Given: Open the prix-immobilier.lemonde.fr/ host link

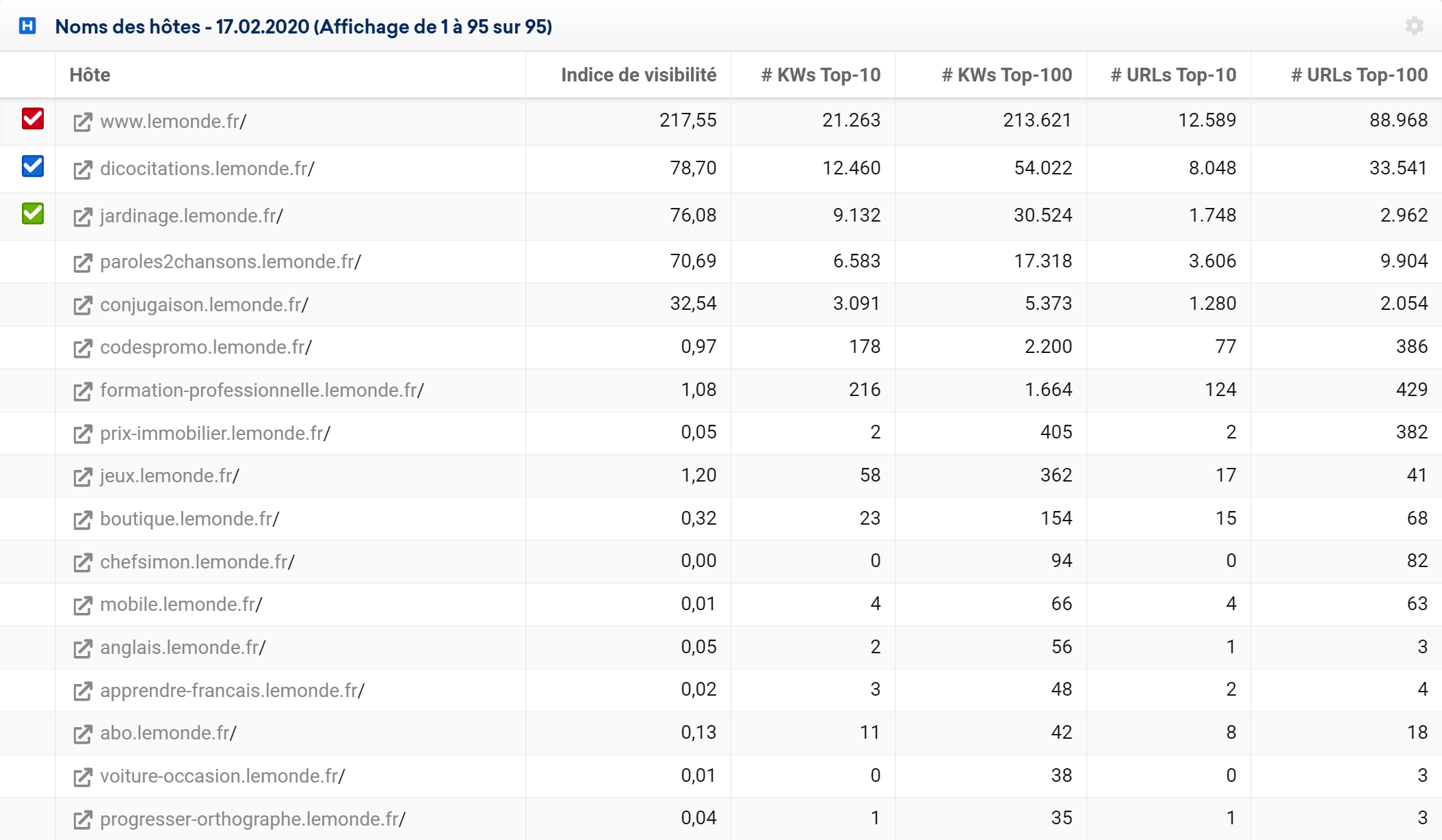Looking at the screenshot, I should tap(215, 433).
